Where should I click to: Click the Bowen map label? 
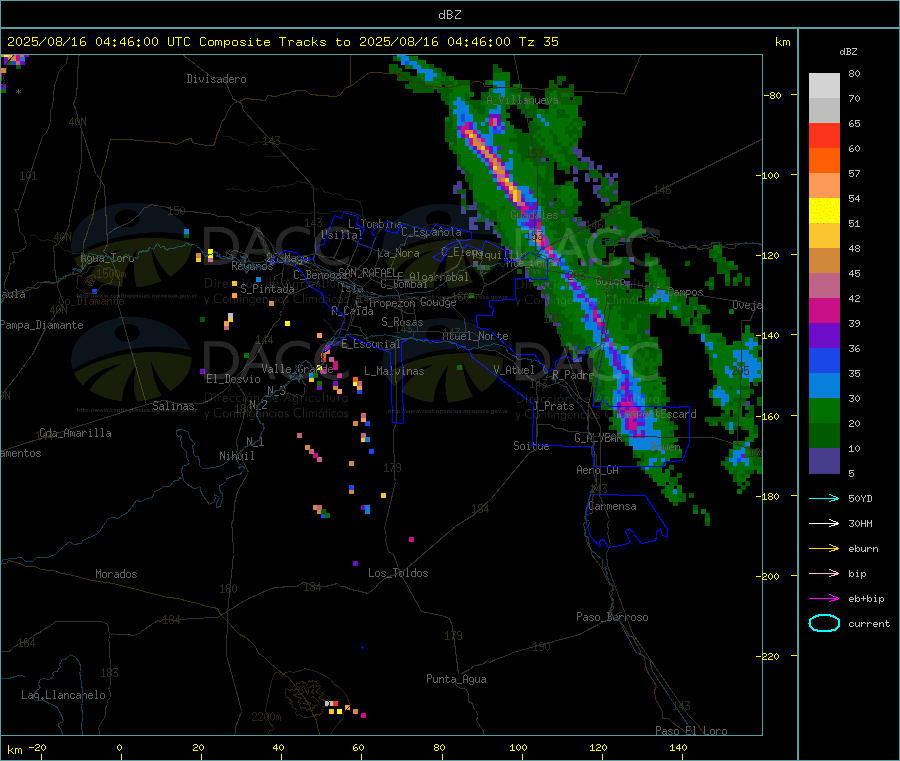[x=666, y=446]
